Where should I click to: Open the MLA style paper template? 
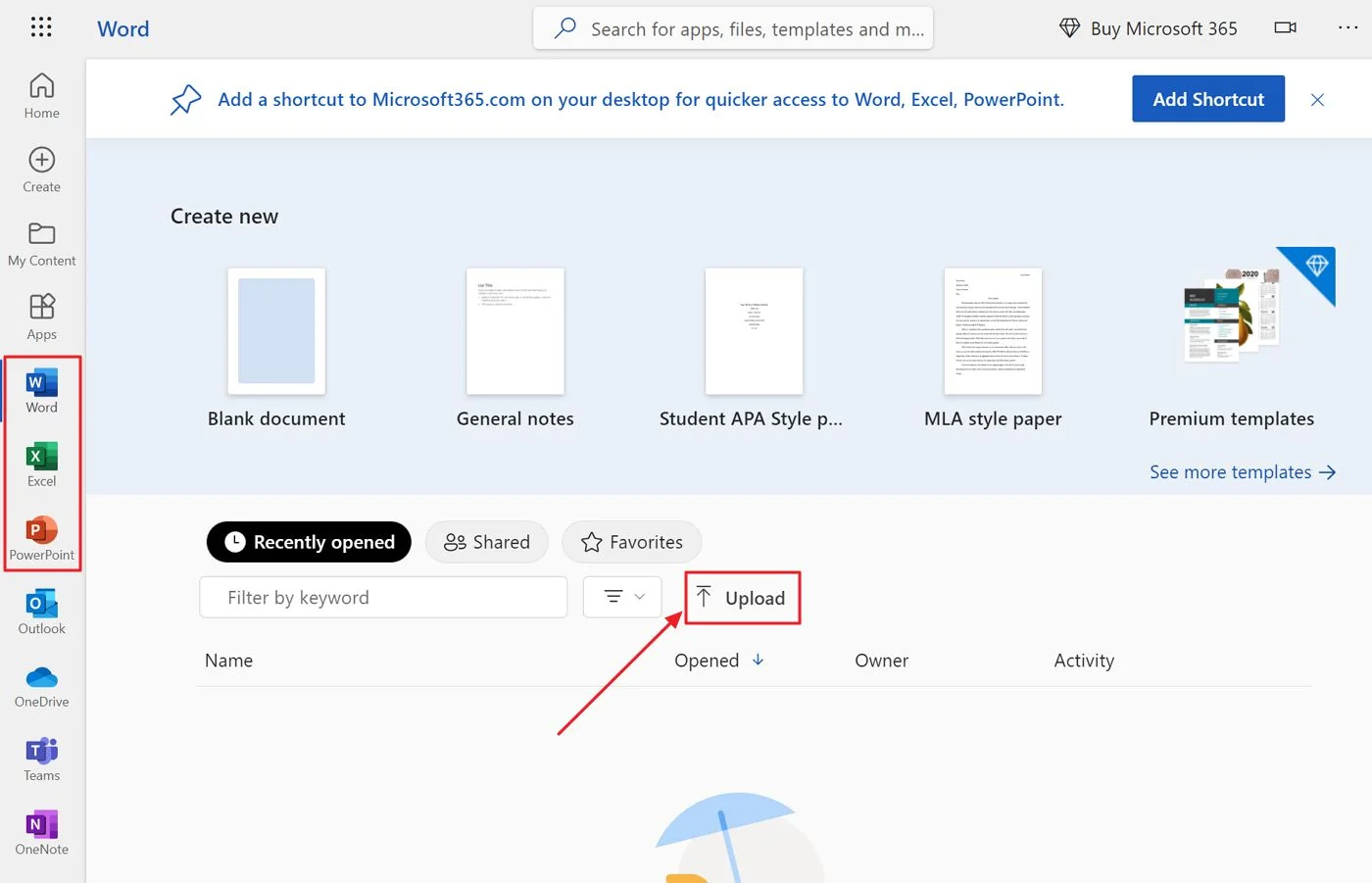(x=993, y=348)
